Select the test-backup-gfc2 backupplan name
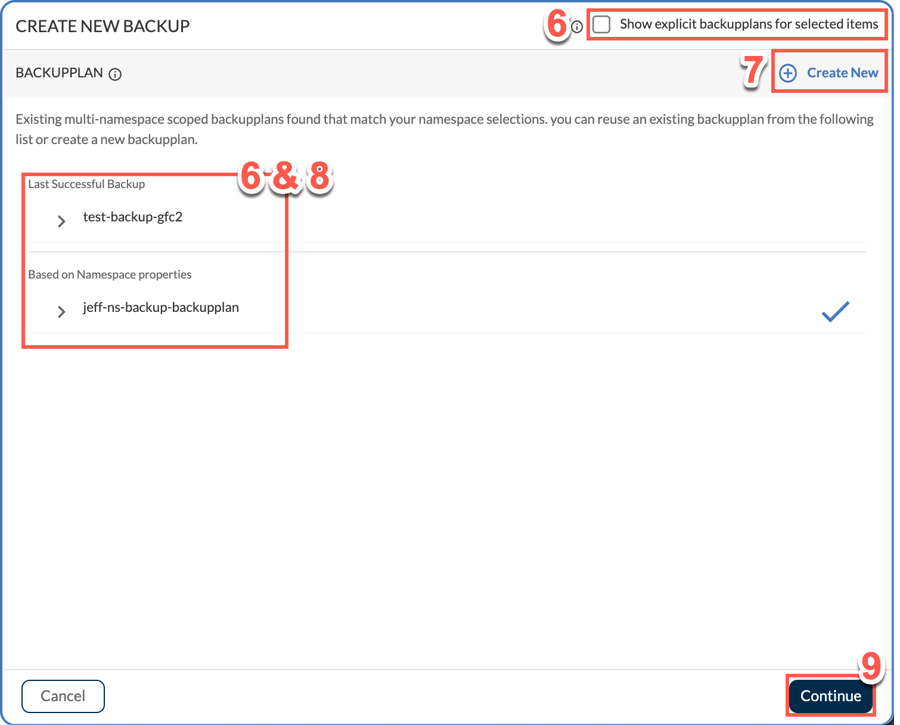The image size is (900, 725). [x=133, y=217]
